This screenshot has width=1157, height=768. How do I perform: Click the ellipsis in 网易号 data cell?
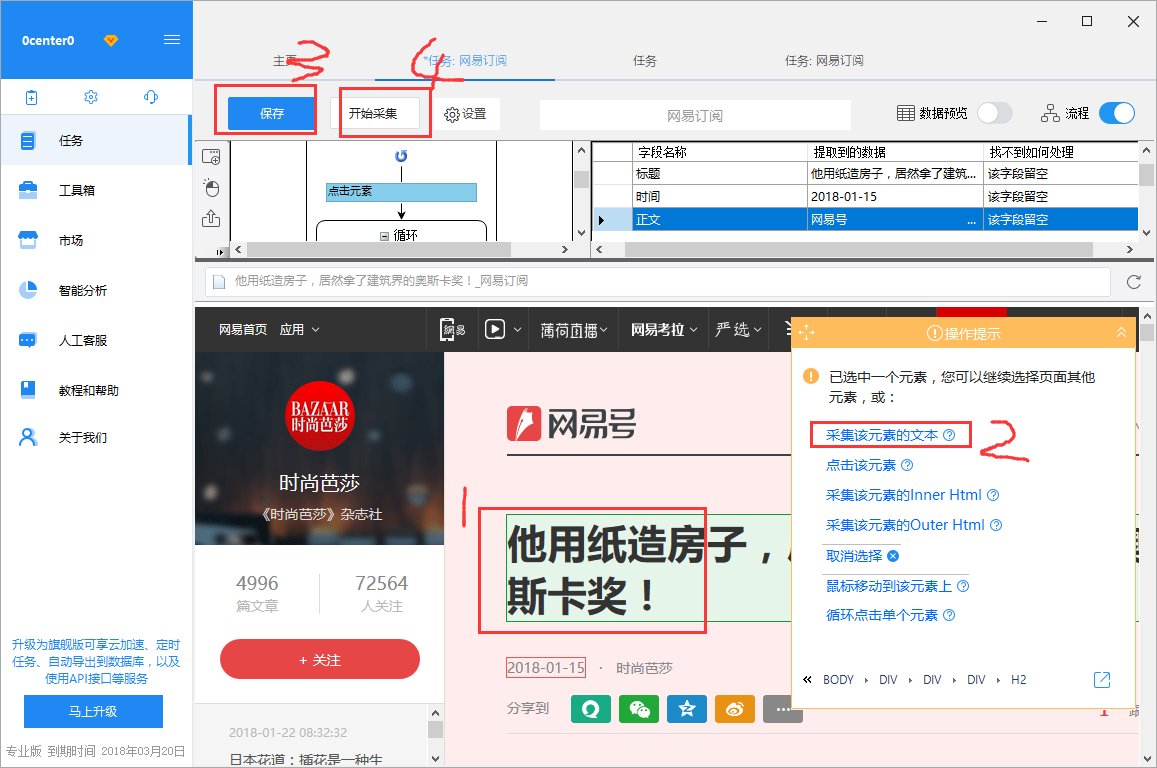pos(971,220)
